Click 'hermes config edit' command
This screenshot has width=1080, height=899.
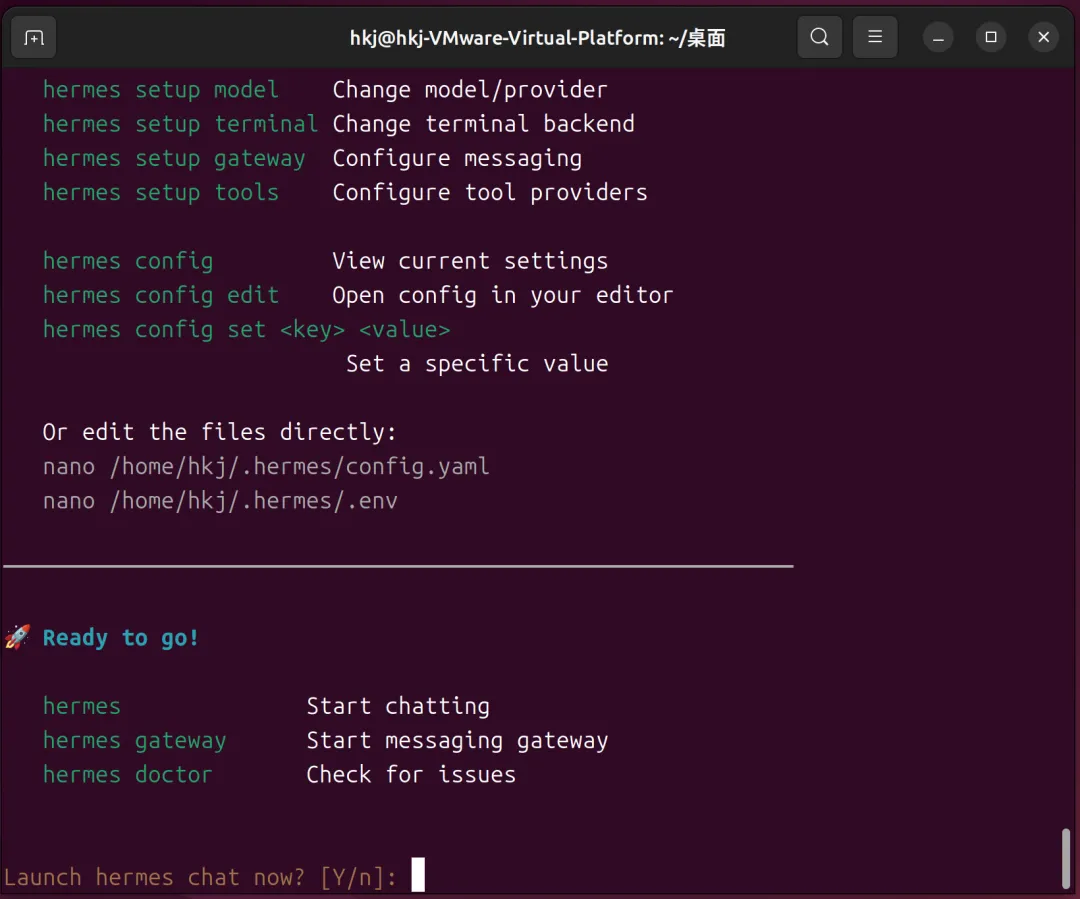pos(160,296)
